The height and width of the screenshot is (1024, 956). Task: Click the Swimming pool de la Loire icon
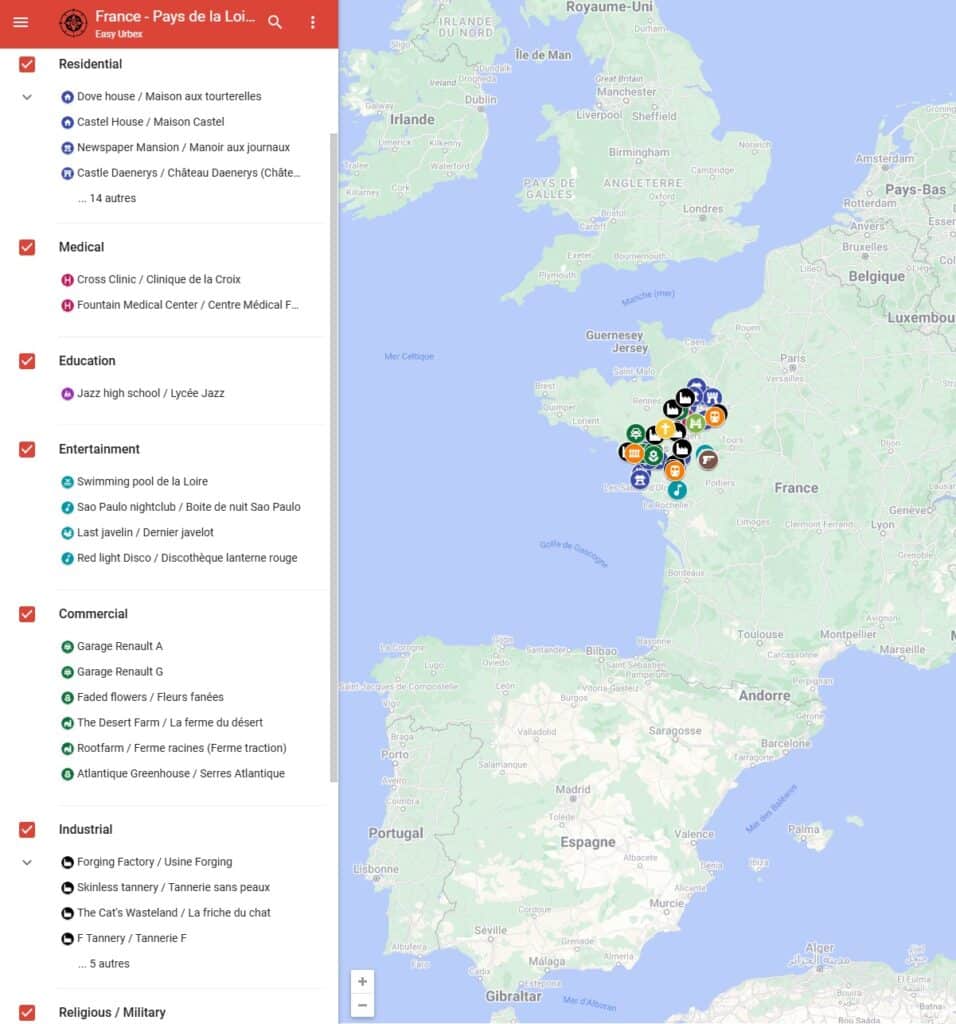click(x=67, y=482)
